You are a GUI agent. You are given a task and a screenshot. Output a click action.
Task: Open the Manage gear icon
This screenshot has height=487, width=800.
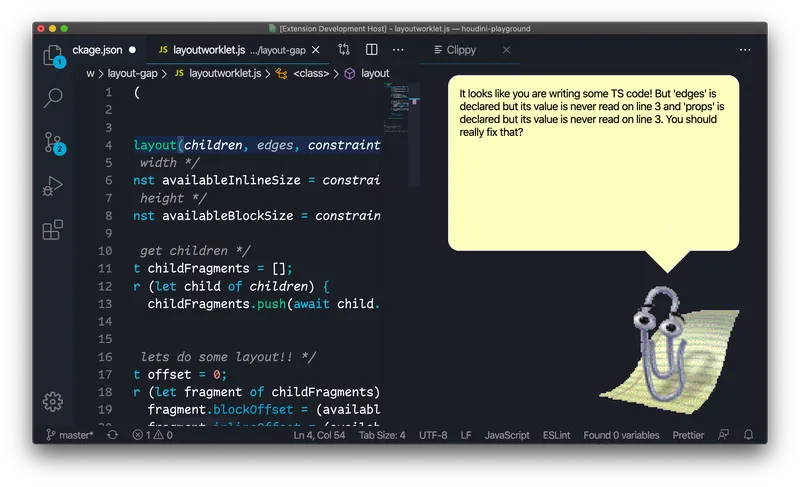click(53, 402)
